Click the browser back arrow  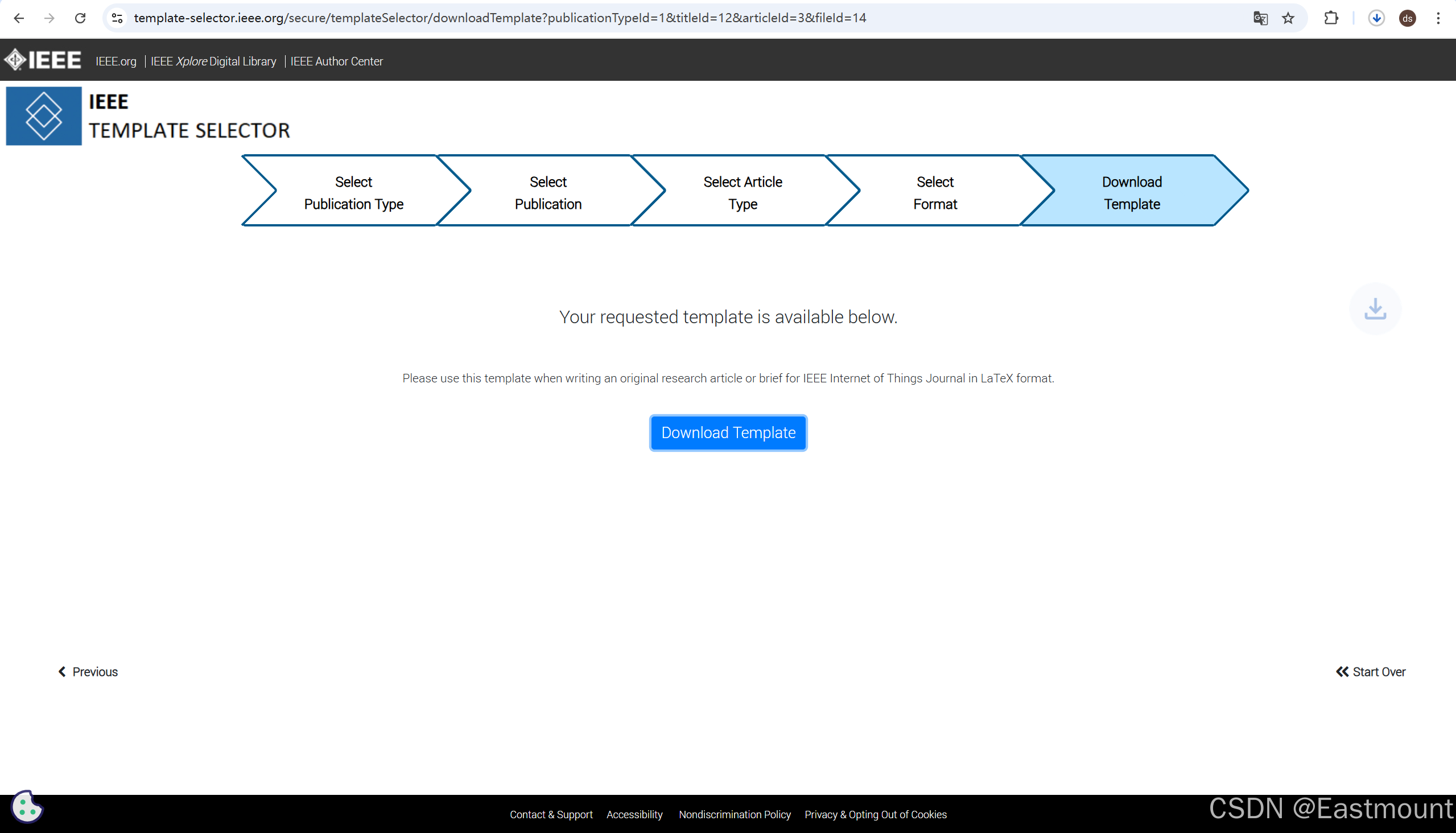tap(19, 18)
